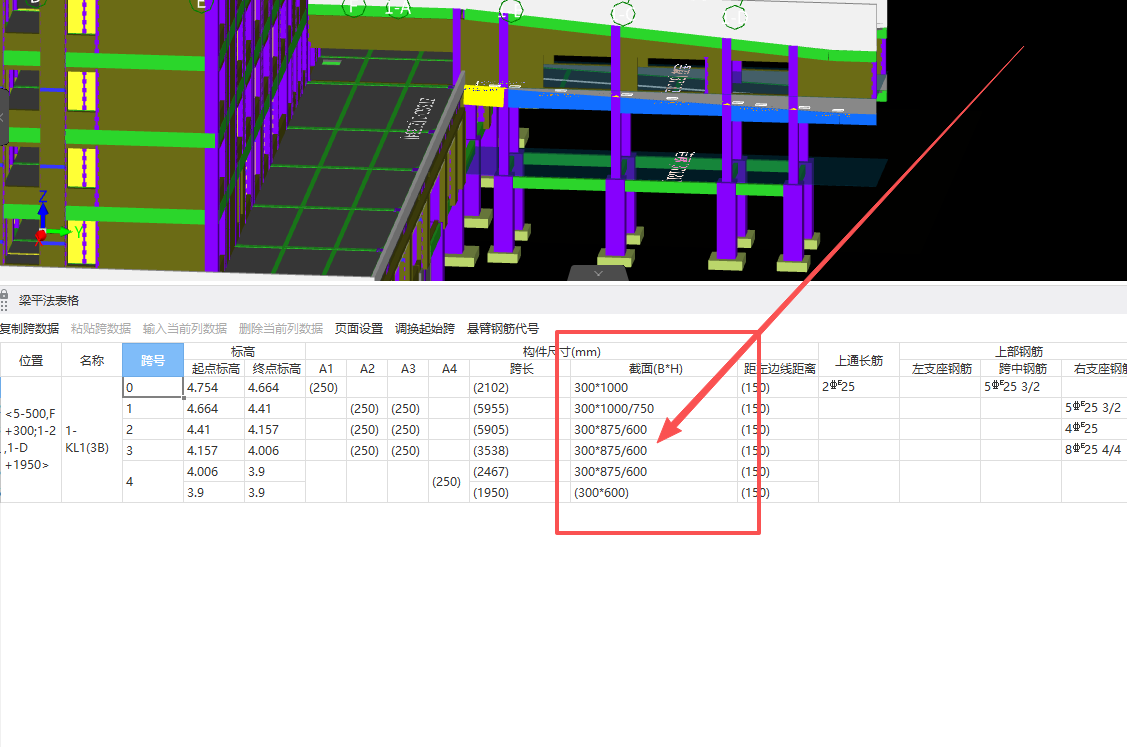Screen dimensions: 1127x747
Task: Click the 跨中钢筋 column header
Action: click(1021, 368)
